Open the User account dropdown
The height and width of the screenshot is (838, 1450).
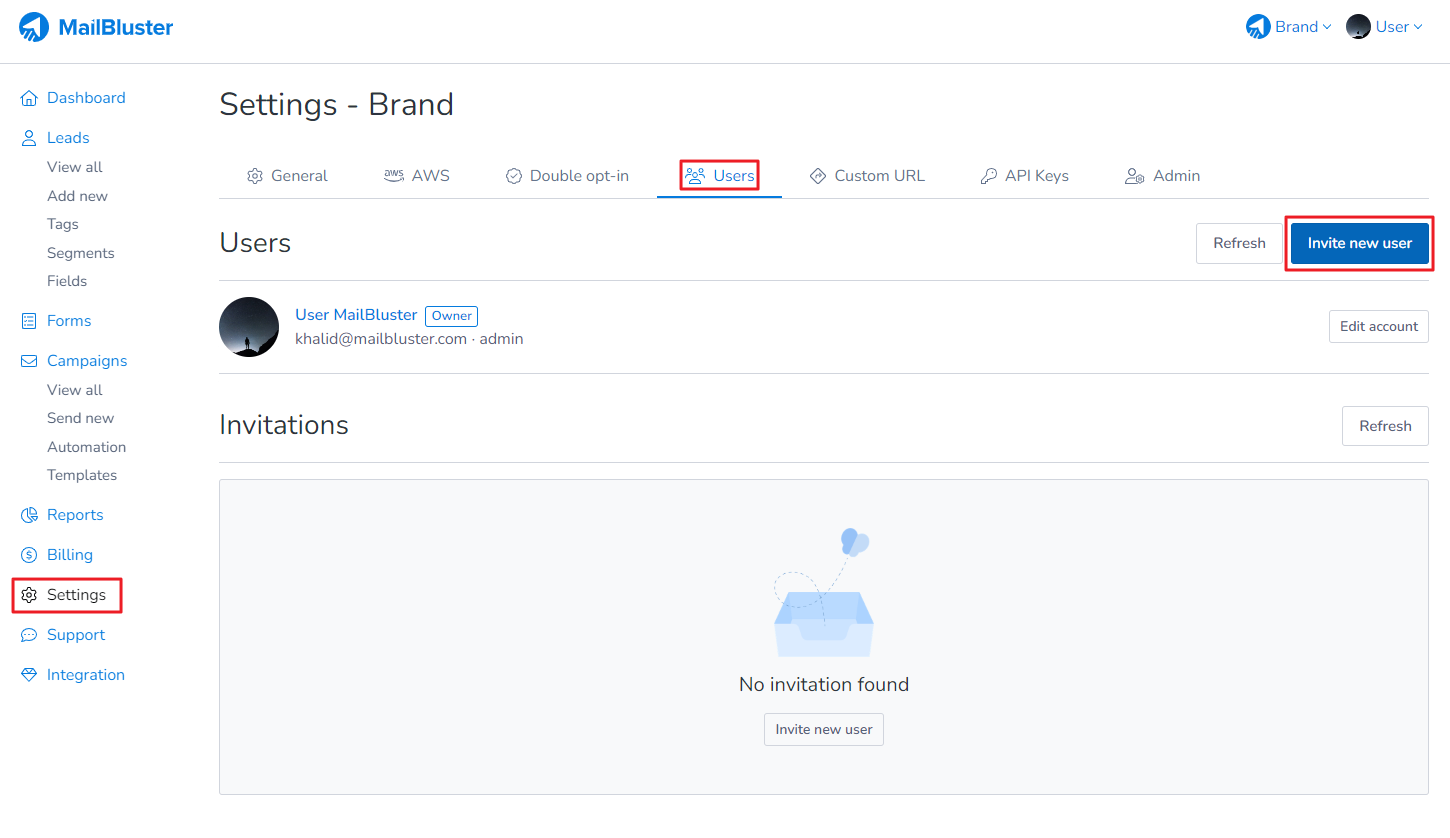pyautogui.click(x=1384, y=27)
